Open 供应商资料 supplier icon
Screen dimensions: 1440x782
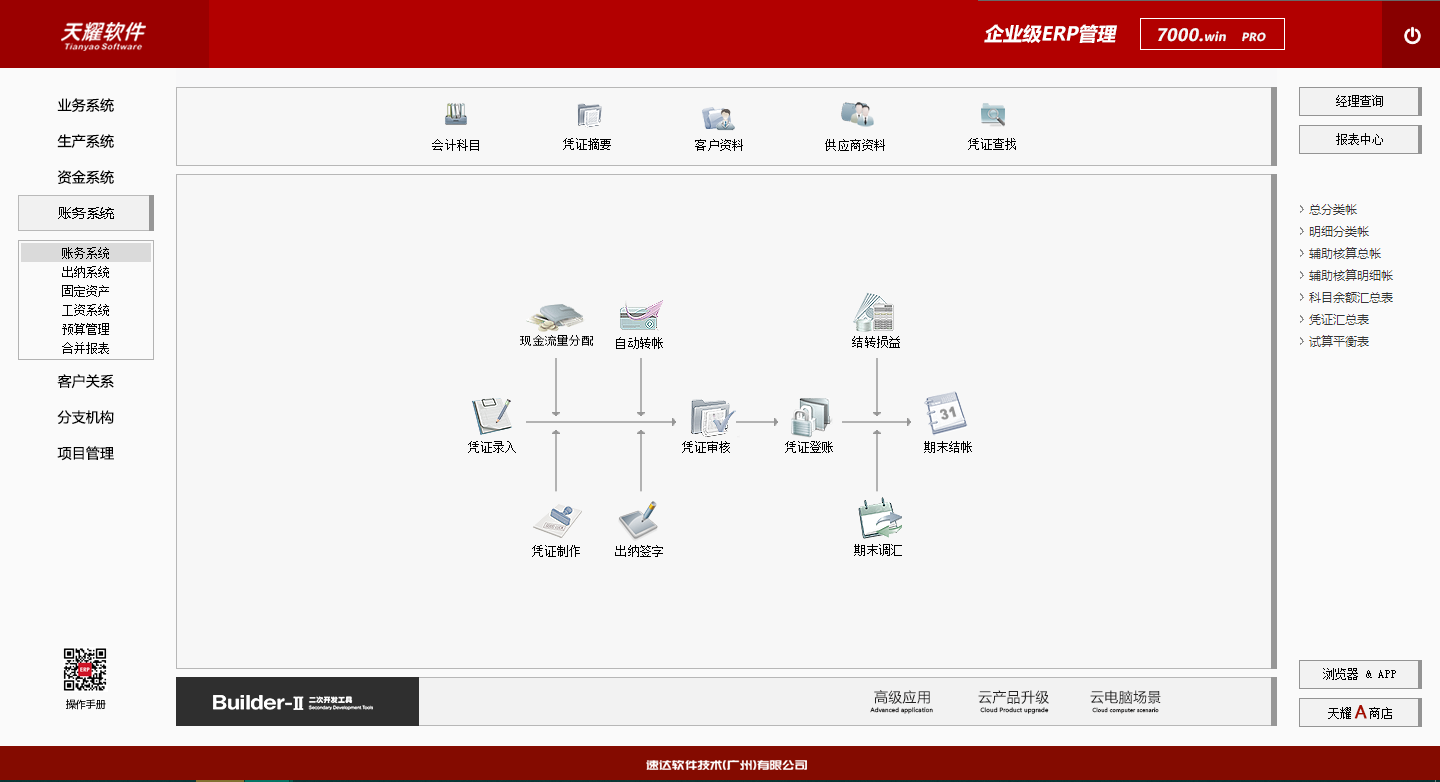point(855,115)
